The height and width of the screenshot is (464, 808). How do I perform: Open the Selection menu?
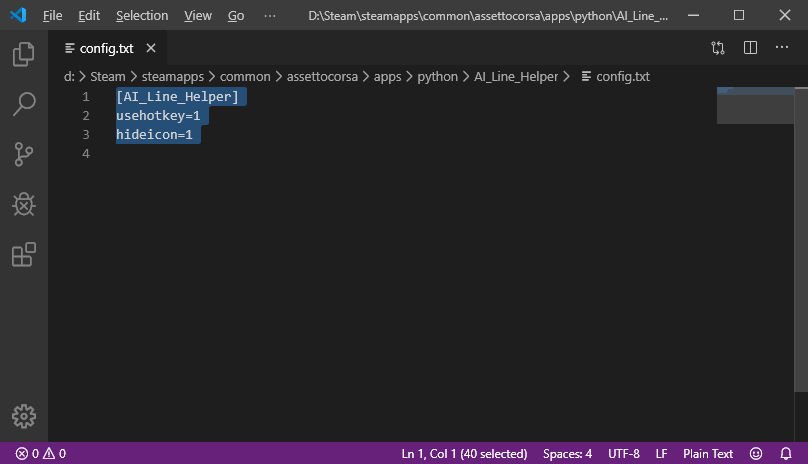[x=142, y=16]
